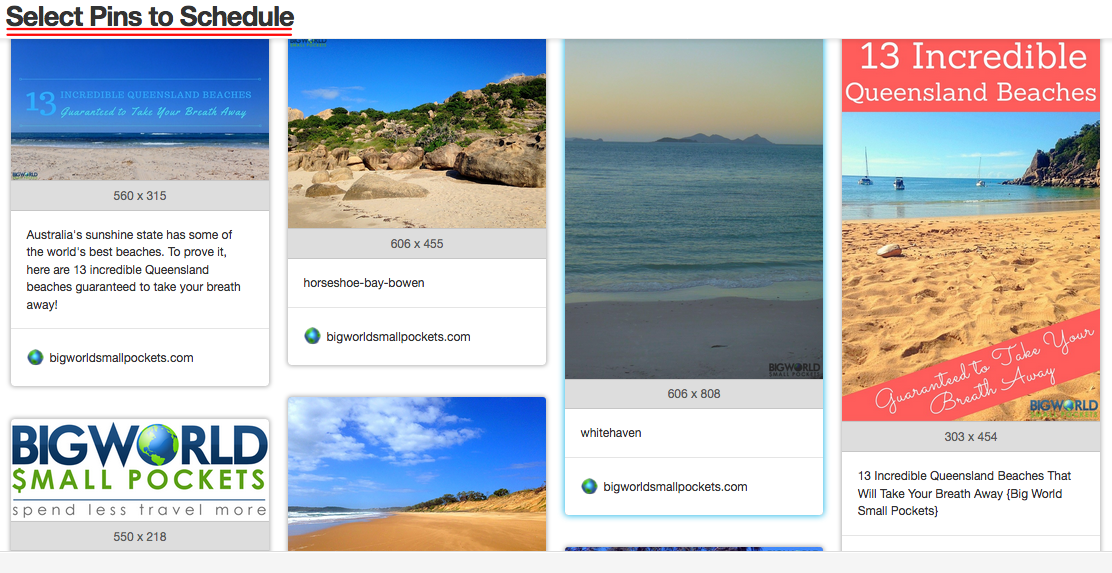Select the Big World Small Pockets logo image
1112x573 pixels.
point(140,470)
